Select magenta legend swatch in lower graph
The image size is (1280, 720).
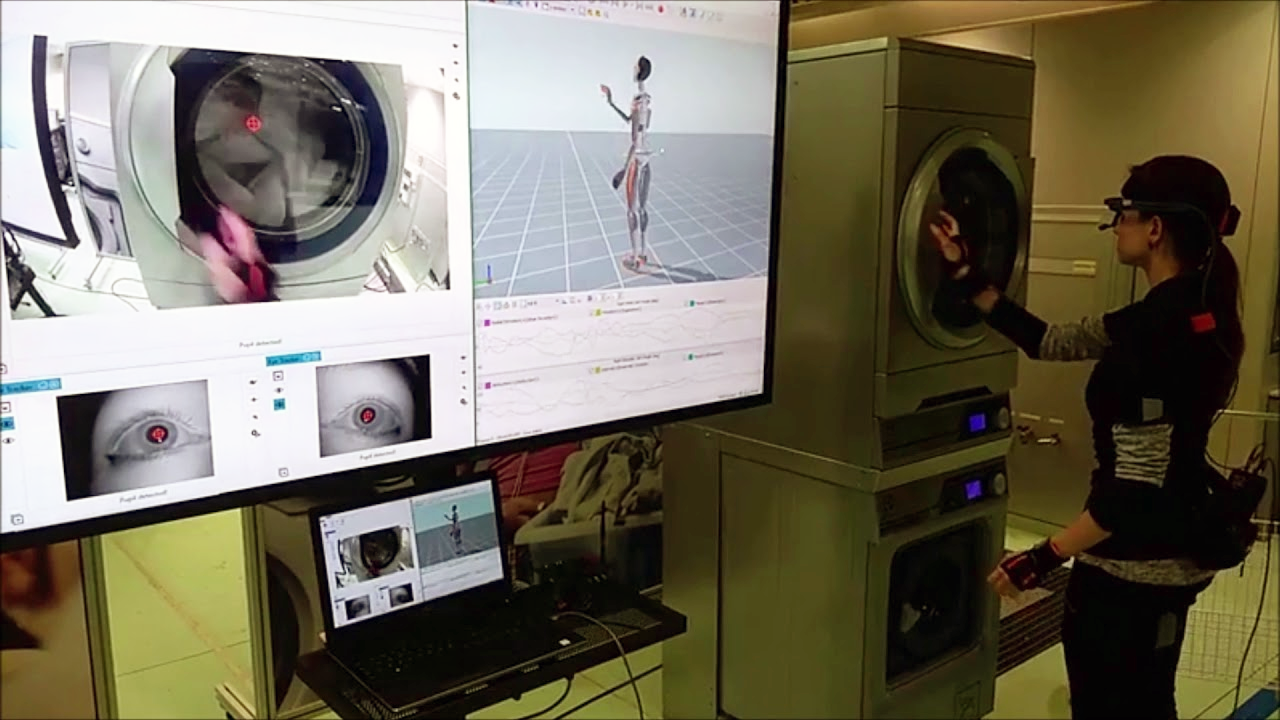(x=488, y=385)
